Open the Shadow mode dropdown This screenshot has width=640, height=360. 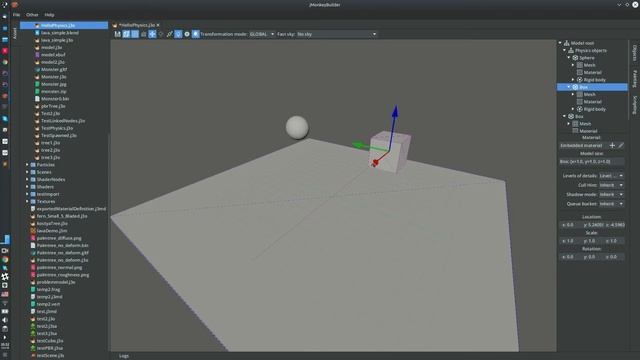611,194
